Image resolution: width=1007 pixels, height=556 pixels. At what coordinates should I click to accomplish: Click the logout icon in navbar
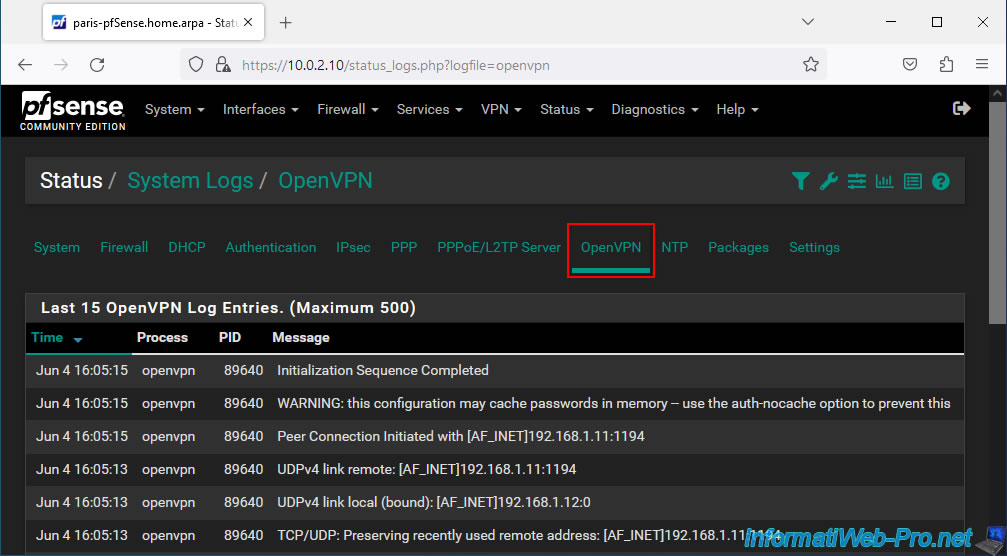click(961, 109)
